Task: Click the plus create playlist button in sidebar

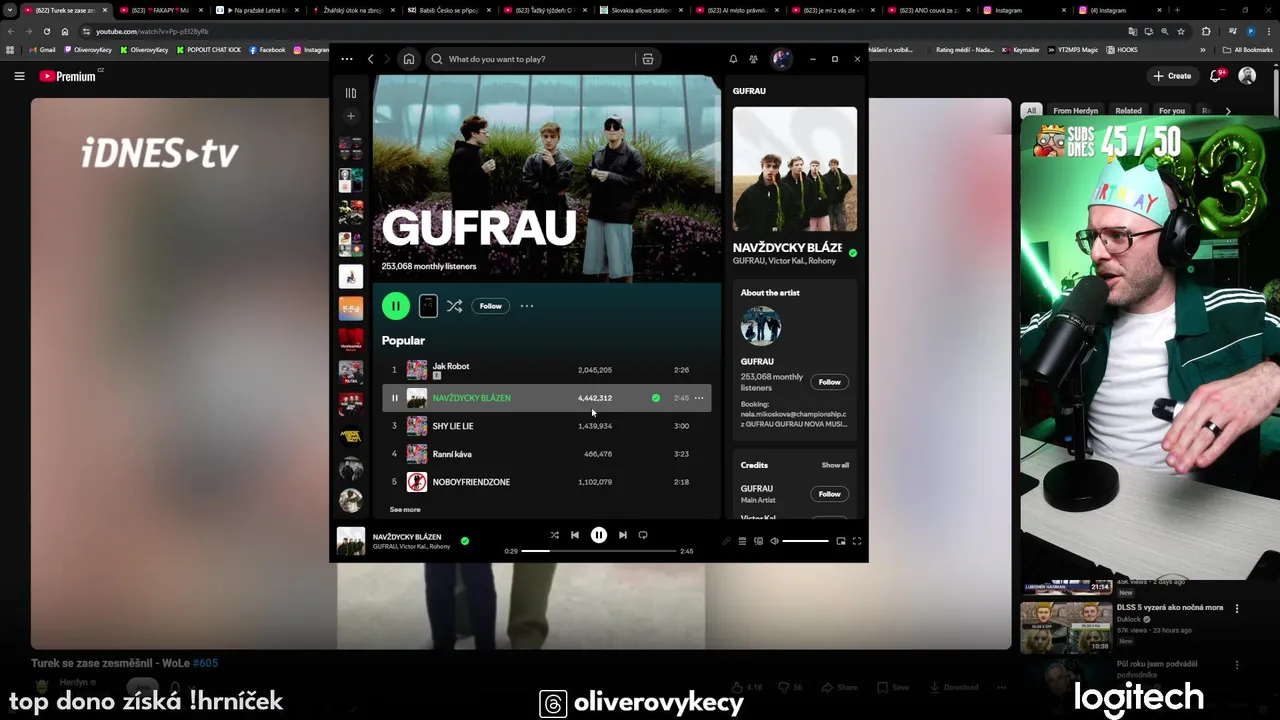Action: pyautogui.click(x=350, y=116)
